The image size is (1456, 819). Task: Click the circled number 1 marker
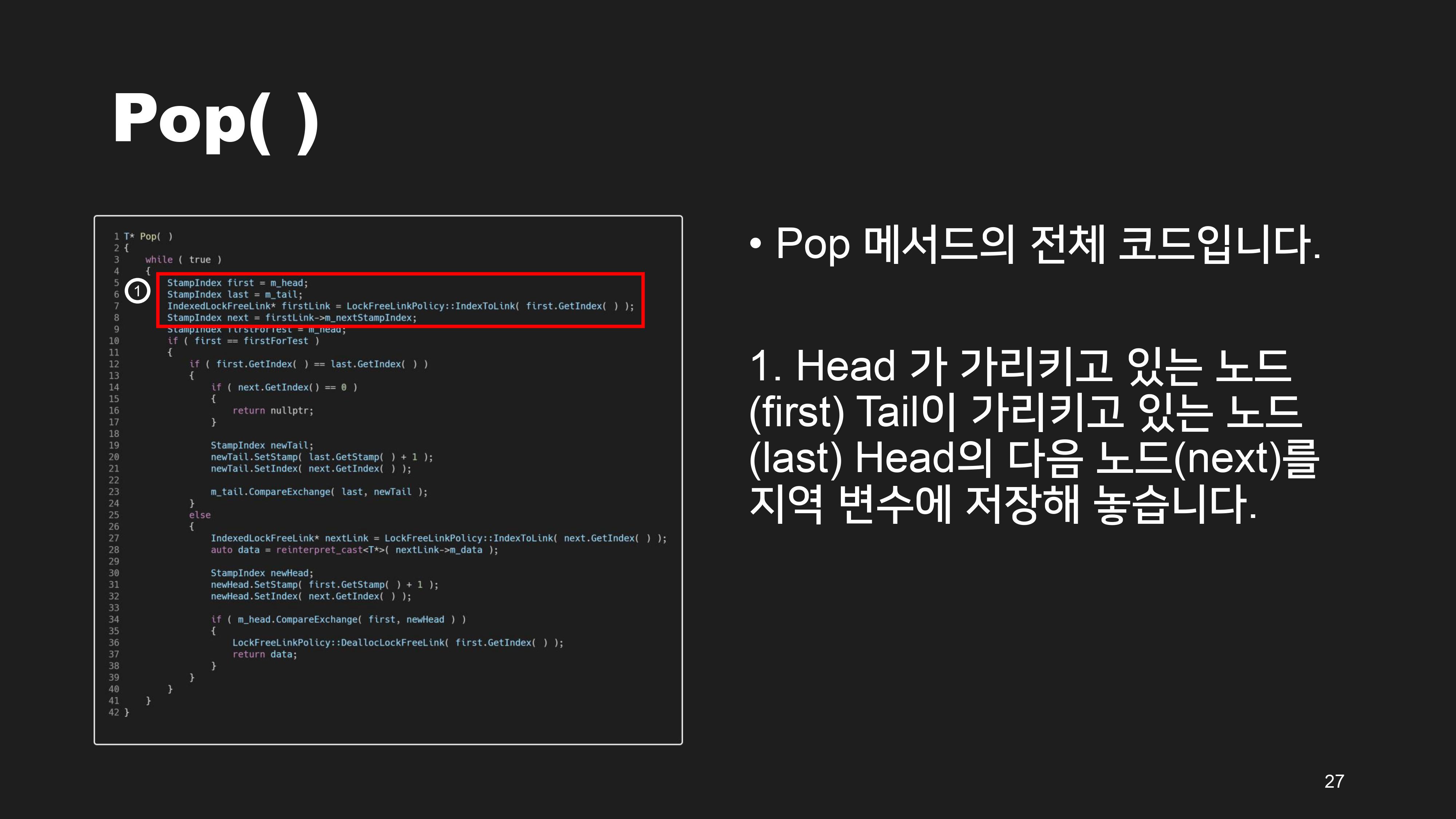tap(137, 291)
